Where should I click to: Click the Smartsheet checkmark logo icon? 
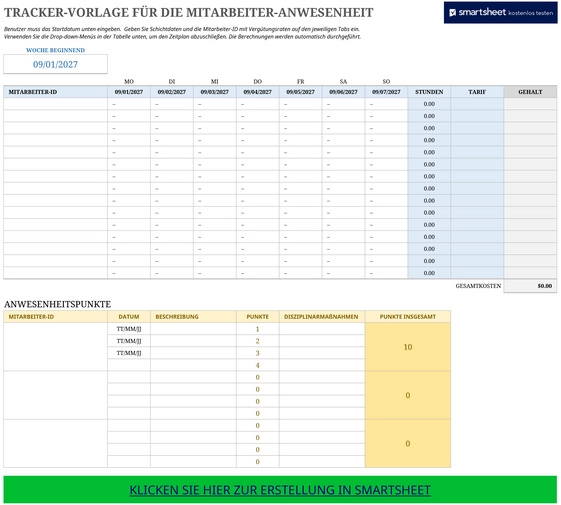pyautogui.click(x=453, y=13)
